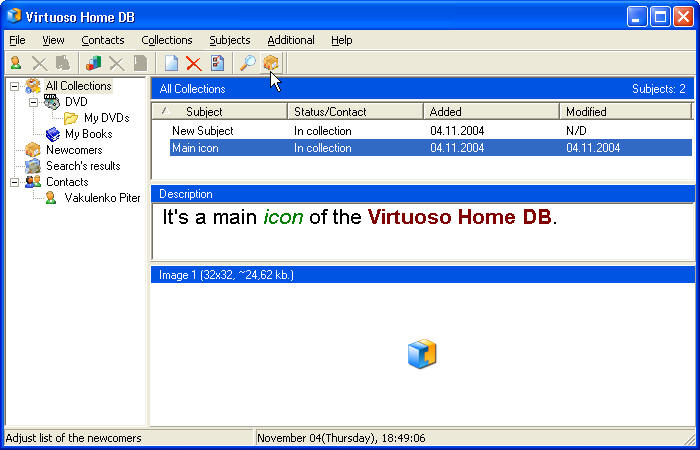Click the newcomers box icon in toolbar
700x450 pixels.
tap(271, 63)
